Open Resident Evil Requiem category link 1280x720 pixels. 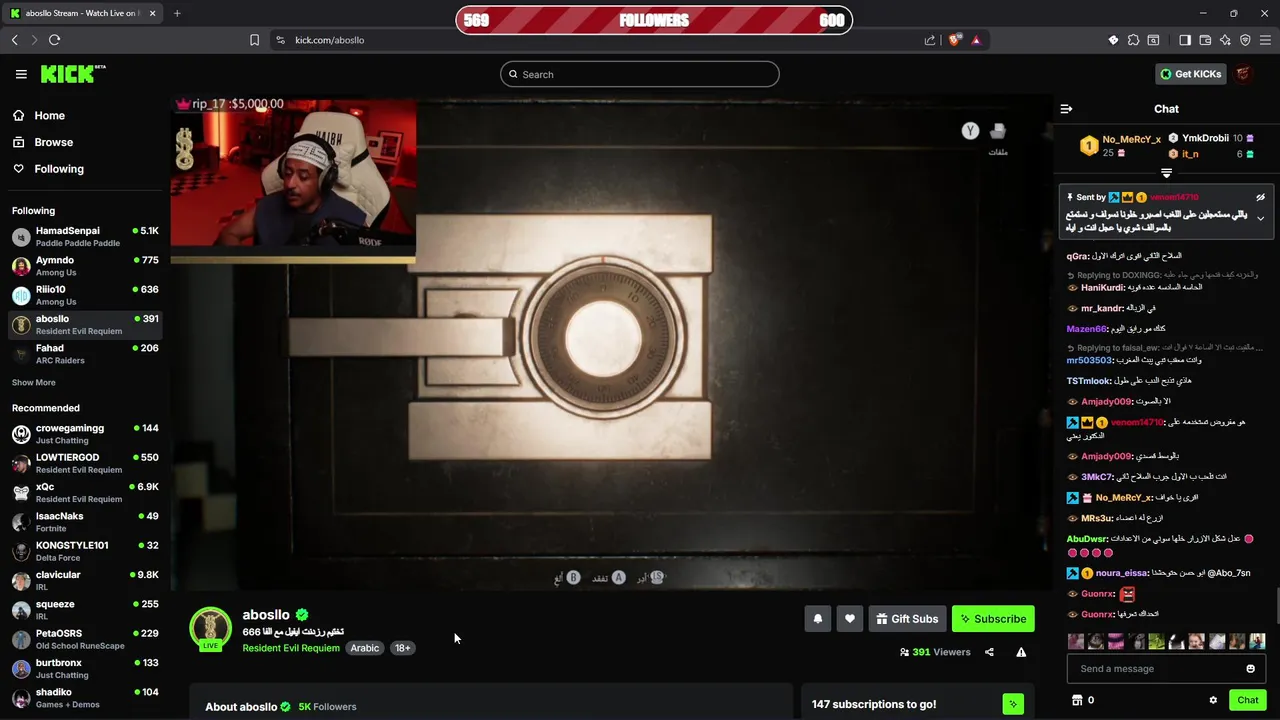[291, 648]
